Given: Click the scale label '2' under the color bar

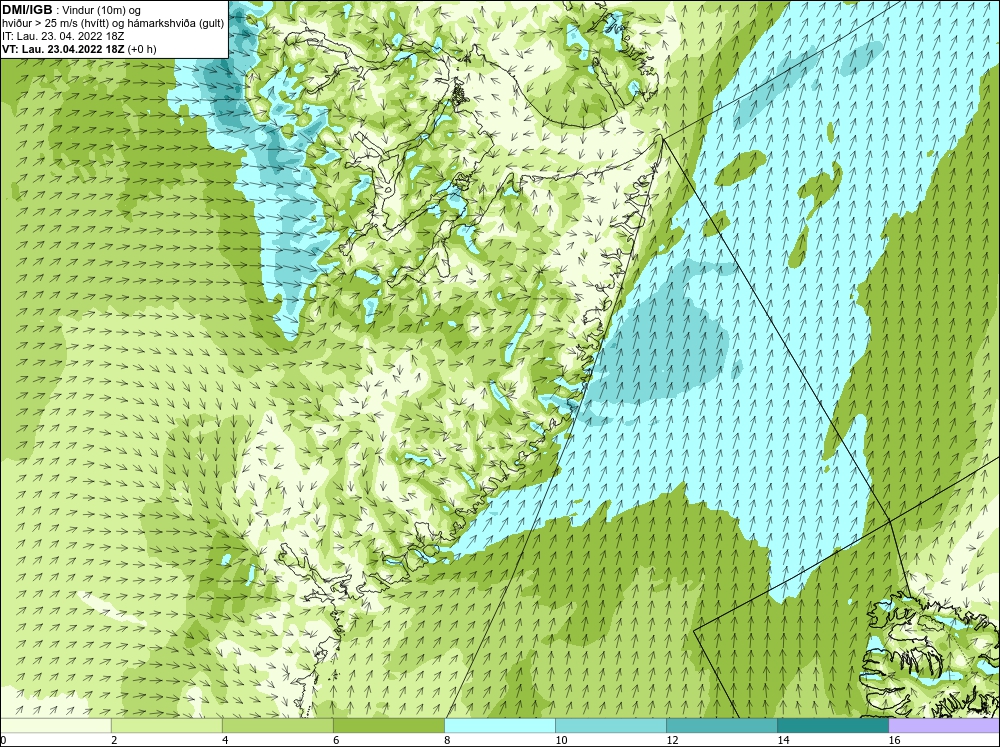Looking at the screenshot, I should coord(115,740).
